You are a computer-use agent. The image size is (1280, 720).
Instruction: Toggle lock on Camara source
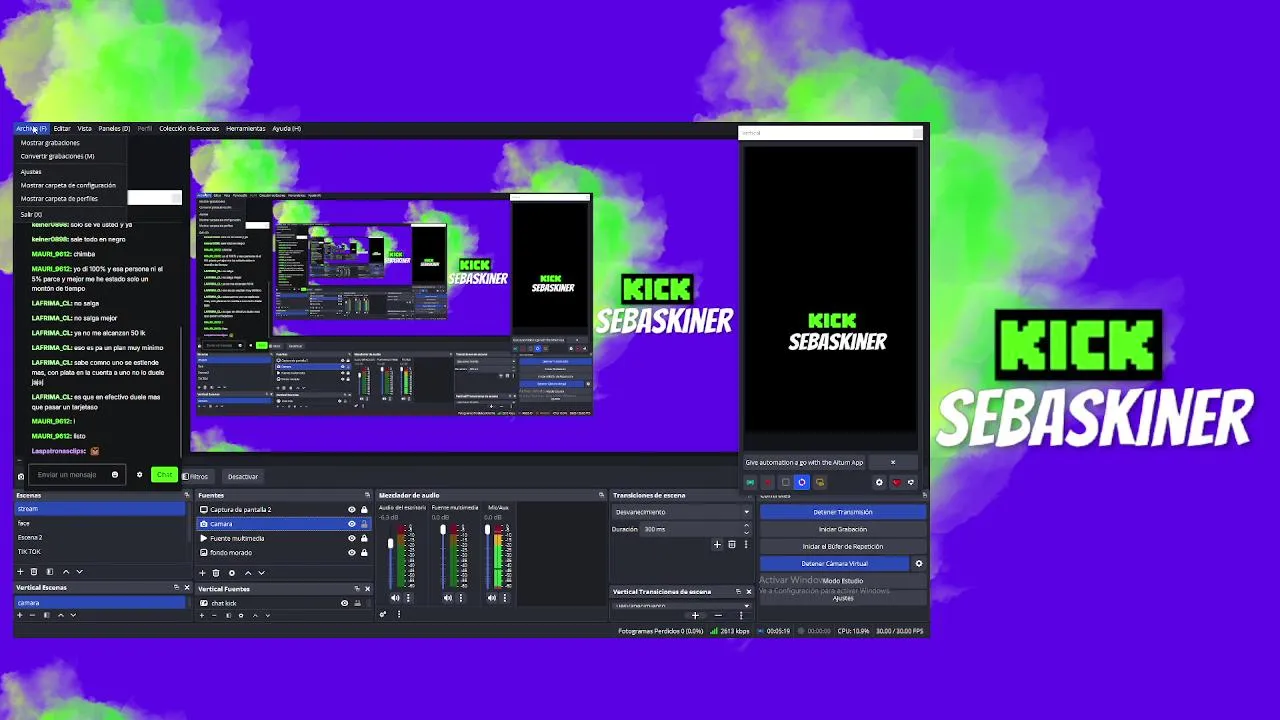[364, 524]
